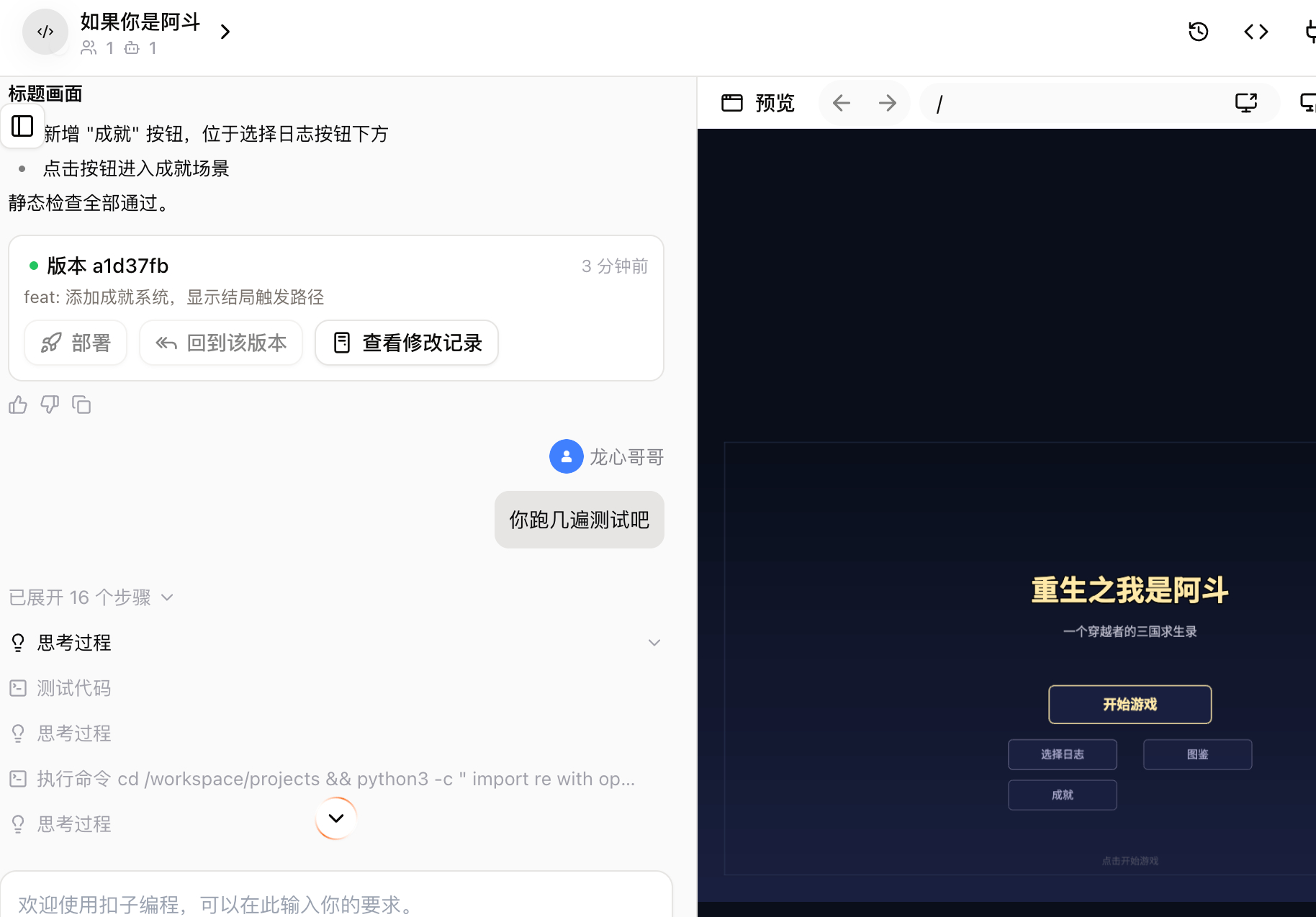Switch to code view icon
Viewport: 1316px width, 917px height.
[x=1256, y=32]
